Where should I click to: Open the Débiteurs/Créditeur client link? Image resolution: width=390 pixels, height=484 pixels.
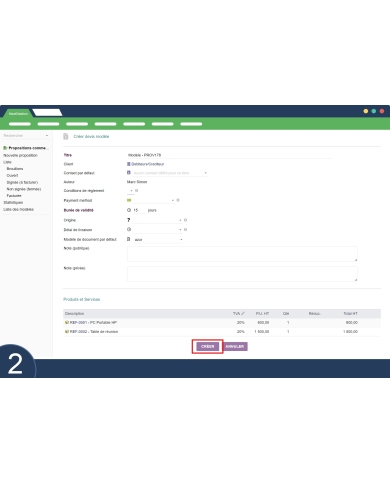pyautogui.click(x=147, y=164)
